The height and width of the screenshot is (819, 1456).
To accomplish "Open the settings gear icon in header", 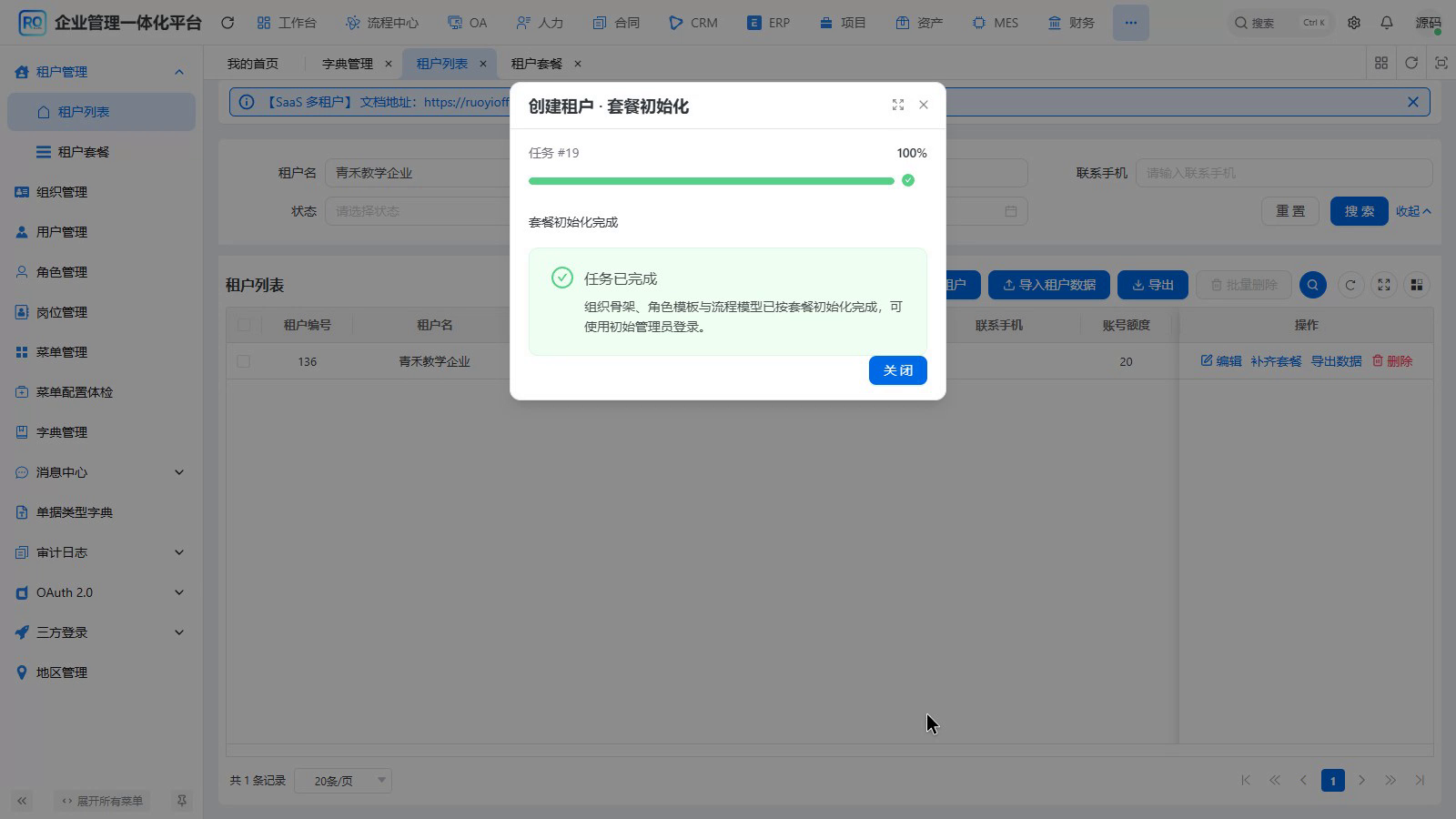I will pos(1354,23).
